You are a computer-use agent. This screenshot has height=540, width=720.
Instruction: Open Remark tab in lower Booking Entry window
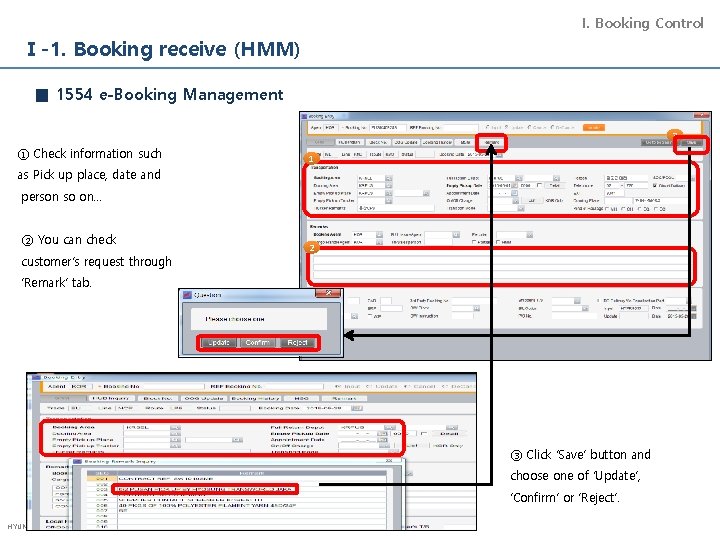coord(344,398)
